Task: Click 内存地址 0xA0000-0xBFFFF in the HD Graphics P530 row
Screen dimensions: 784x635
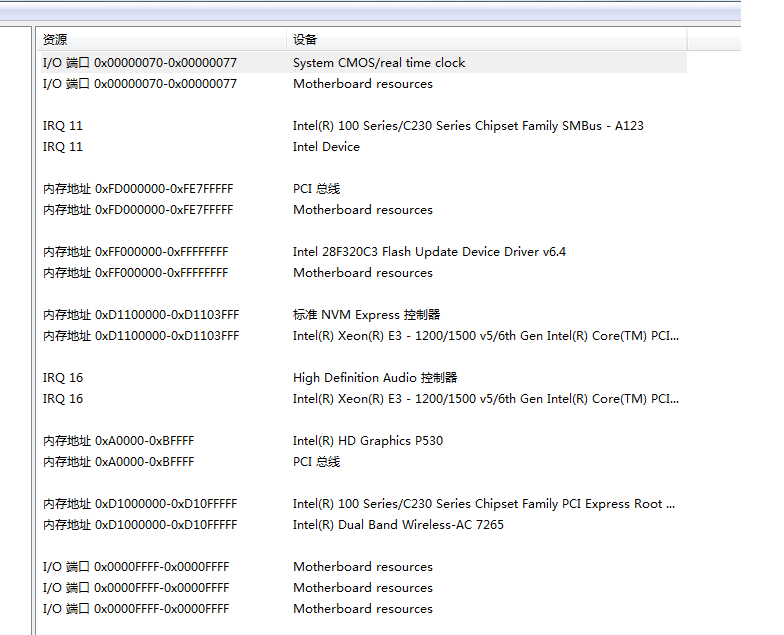Action: click(118, 441)
